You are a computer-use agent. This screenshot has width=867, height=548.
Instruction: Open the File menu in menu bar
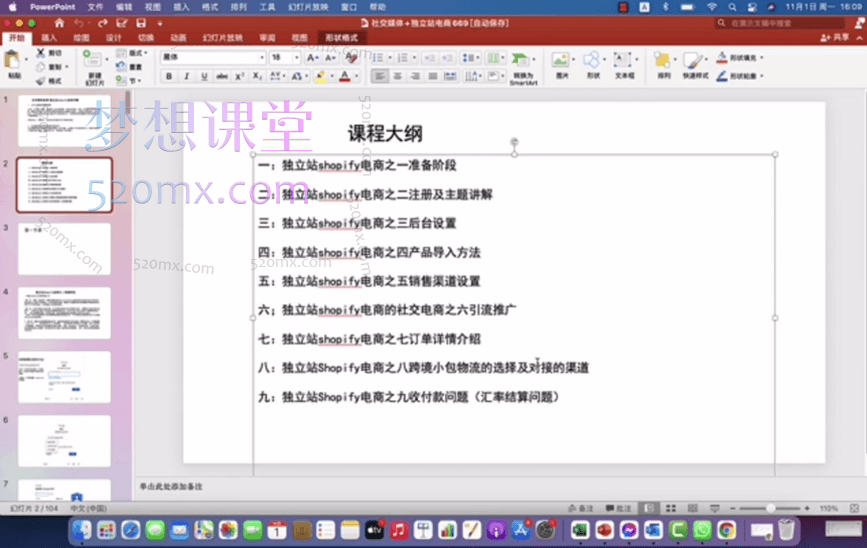95,7
